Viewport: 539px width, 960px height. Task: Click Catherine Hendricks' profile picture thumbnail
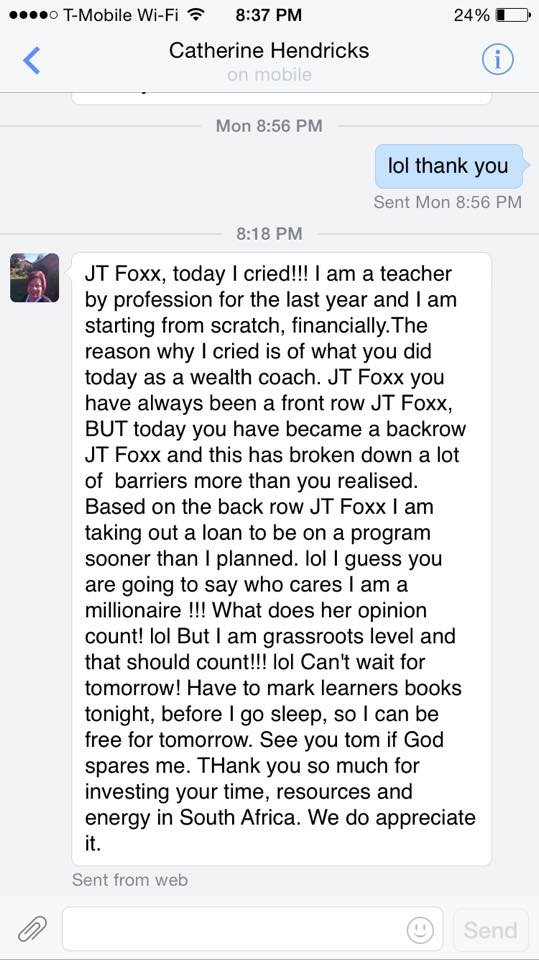pyautogui.click(x=34, y=277)
